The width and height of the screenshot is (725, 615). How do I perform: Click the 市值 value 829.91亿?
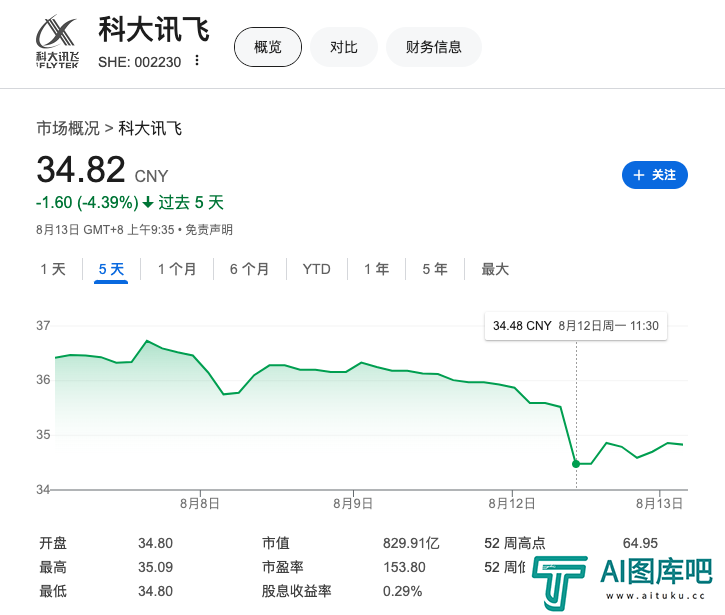coord(411,543)
